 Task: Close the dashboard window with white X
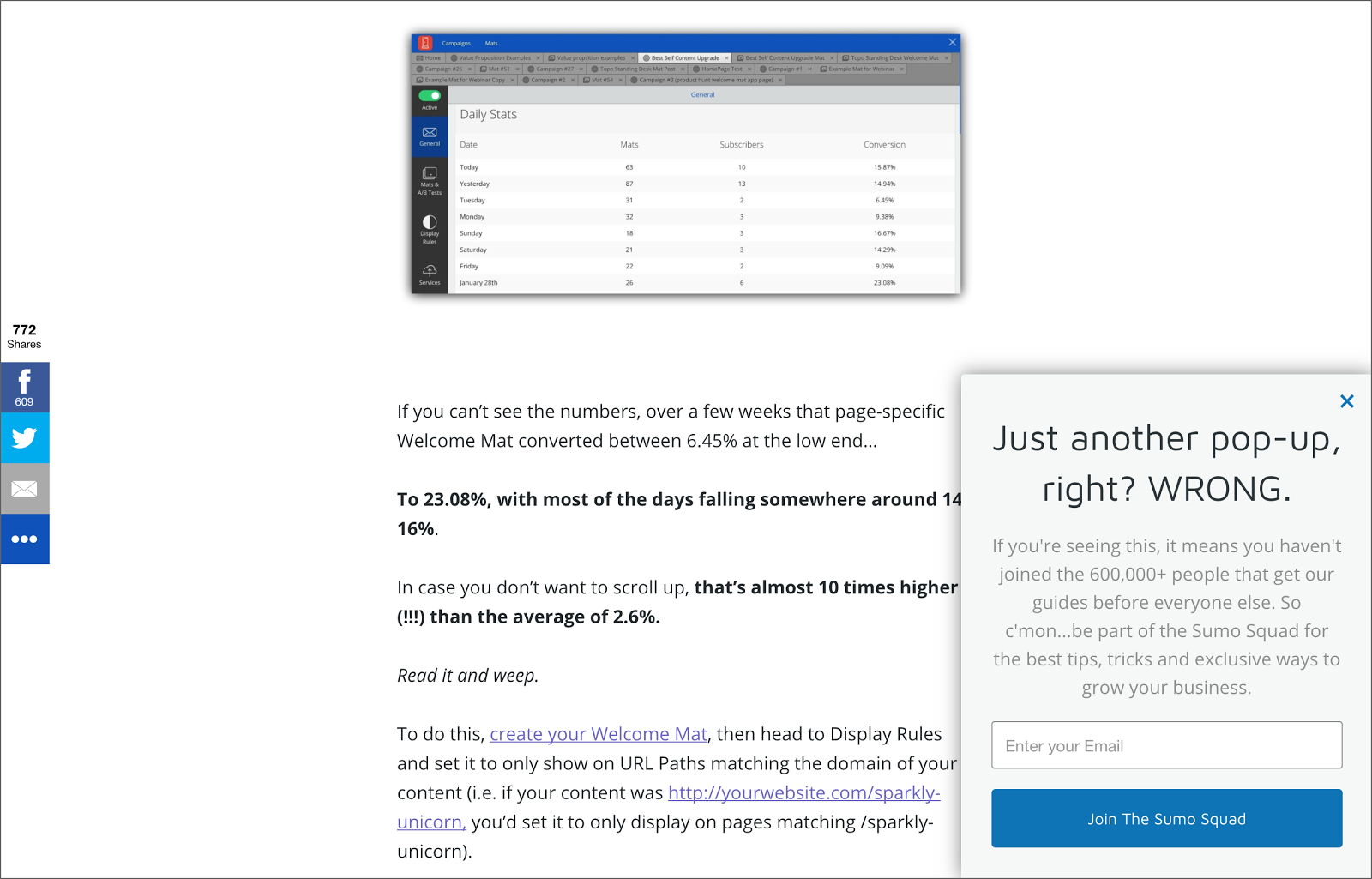pyautogui.click(x=952, y=42)
